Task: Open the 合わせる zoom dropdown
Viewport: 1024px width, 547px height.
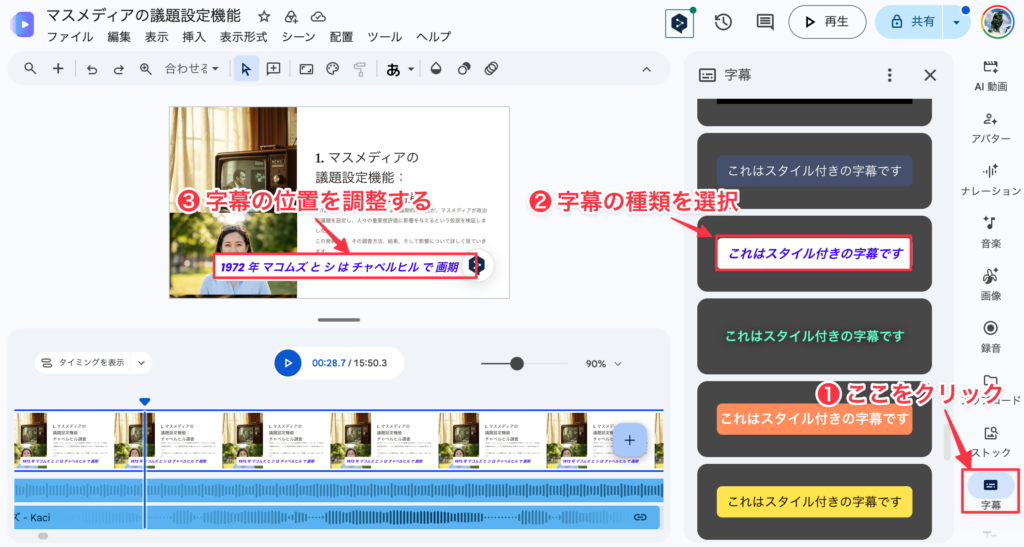Action: tap(191, 69)
